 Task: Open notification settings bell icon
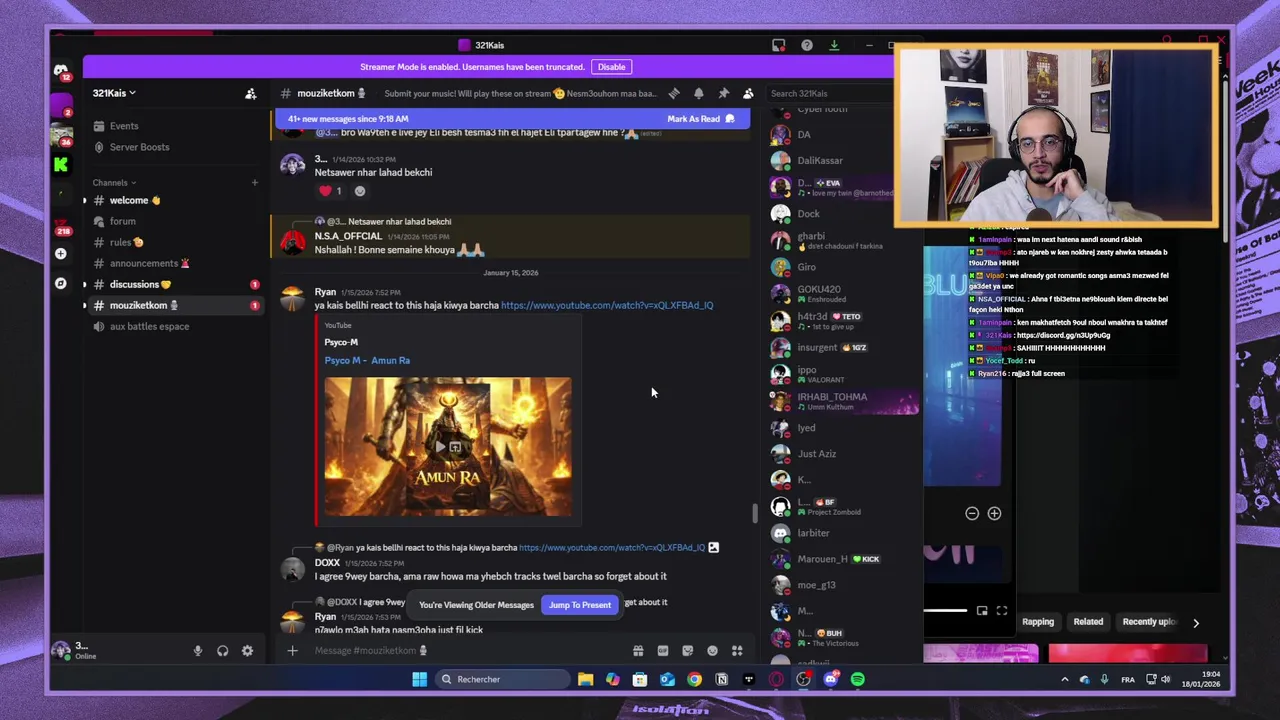point(698,93)
